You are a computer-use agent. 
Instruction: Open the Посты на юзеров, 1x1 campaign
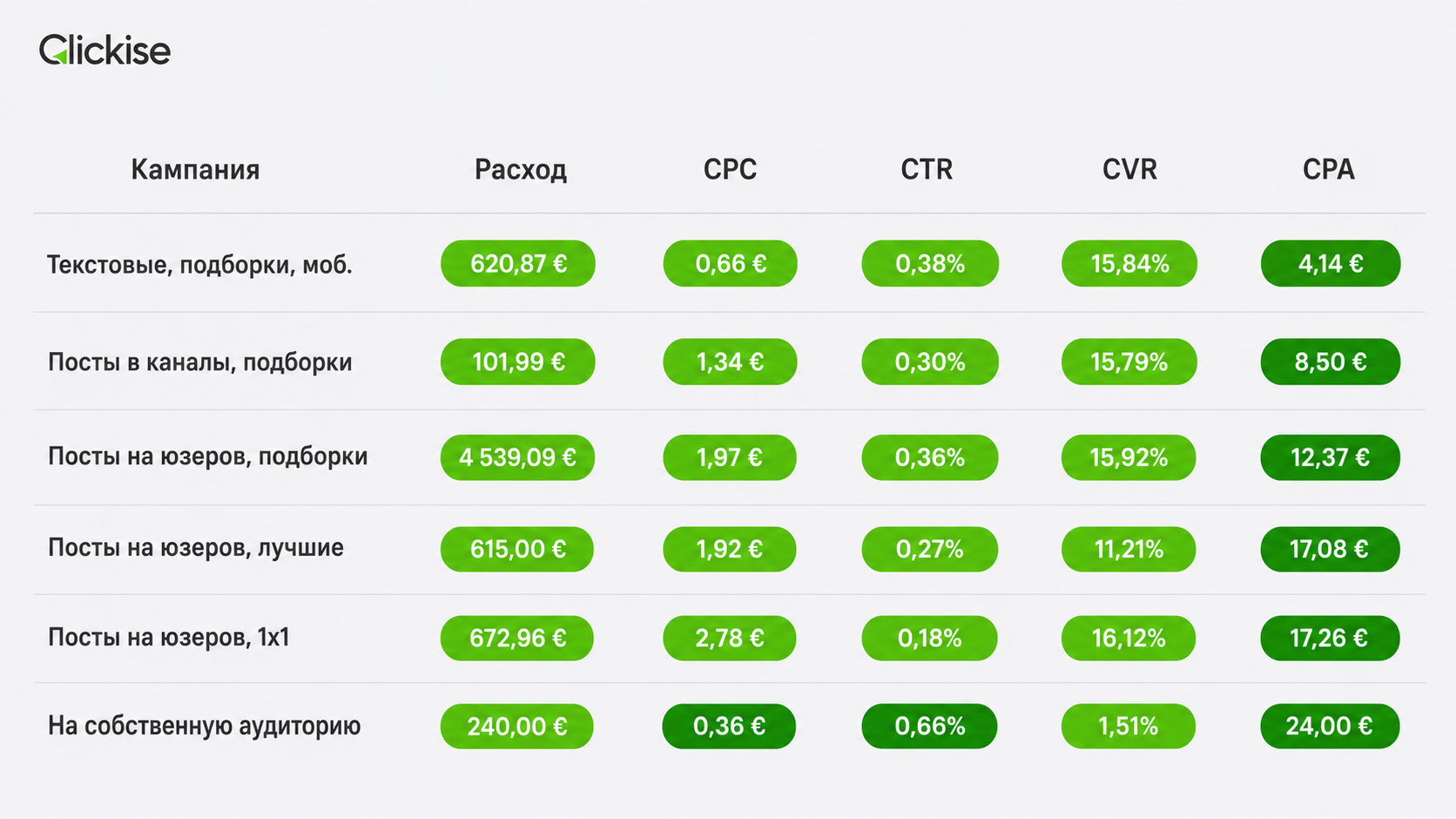pos(729,638)
